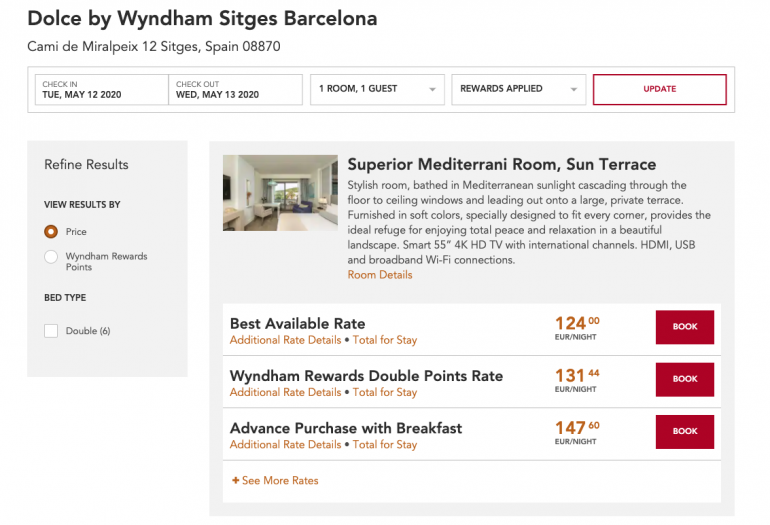This screenshot has width=770, height=525.
Task: Tick the Double (6) bed type checkbox
Action: [51, 331]
